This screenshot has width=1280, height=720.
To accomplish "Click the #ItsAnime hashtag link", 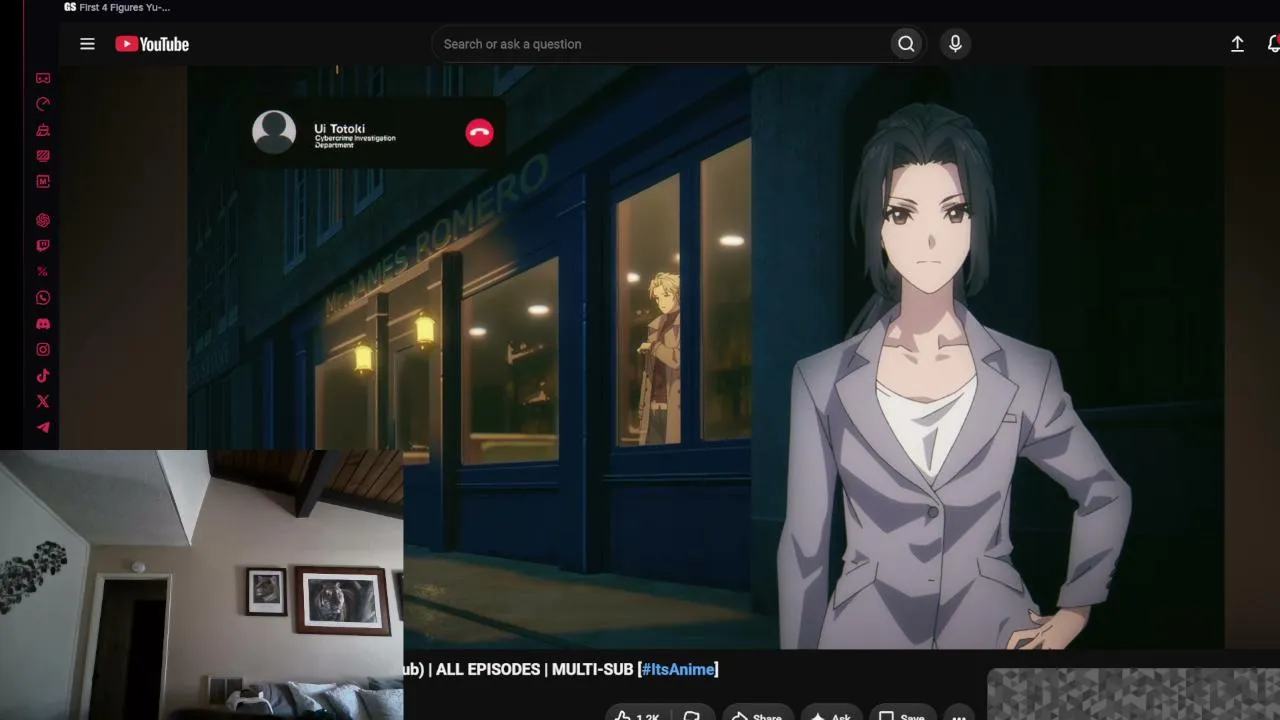I will (678, 670).
